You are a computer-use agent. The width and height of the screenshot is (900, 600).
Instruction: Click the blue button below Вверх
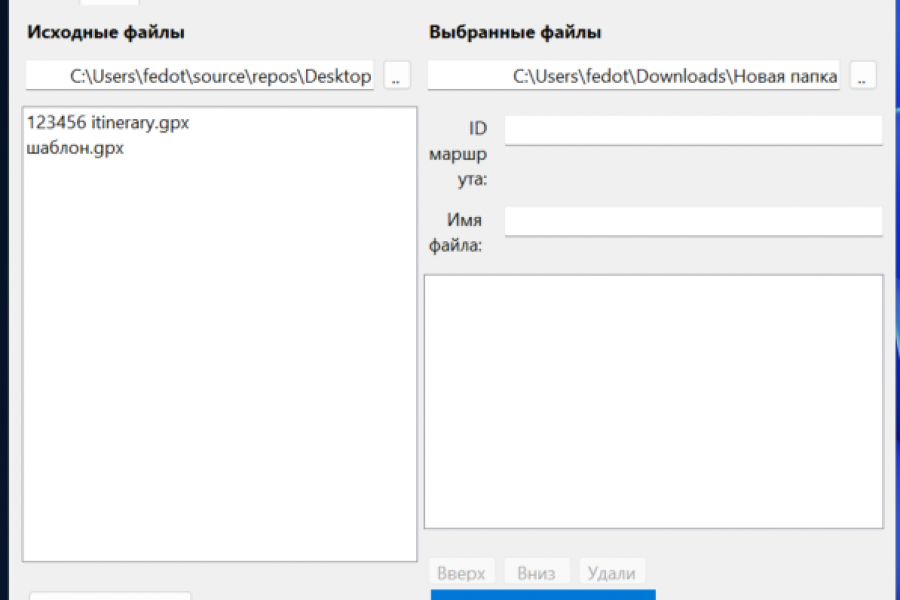[x=543, y=595]
